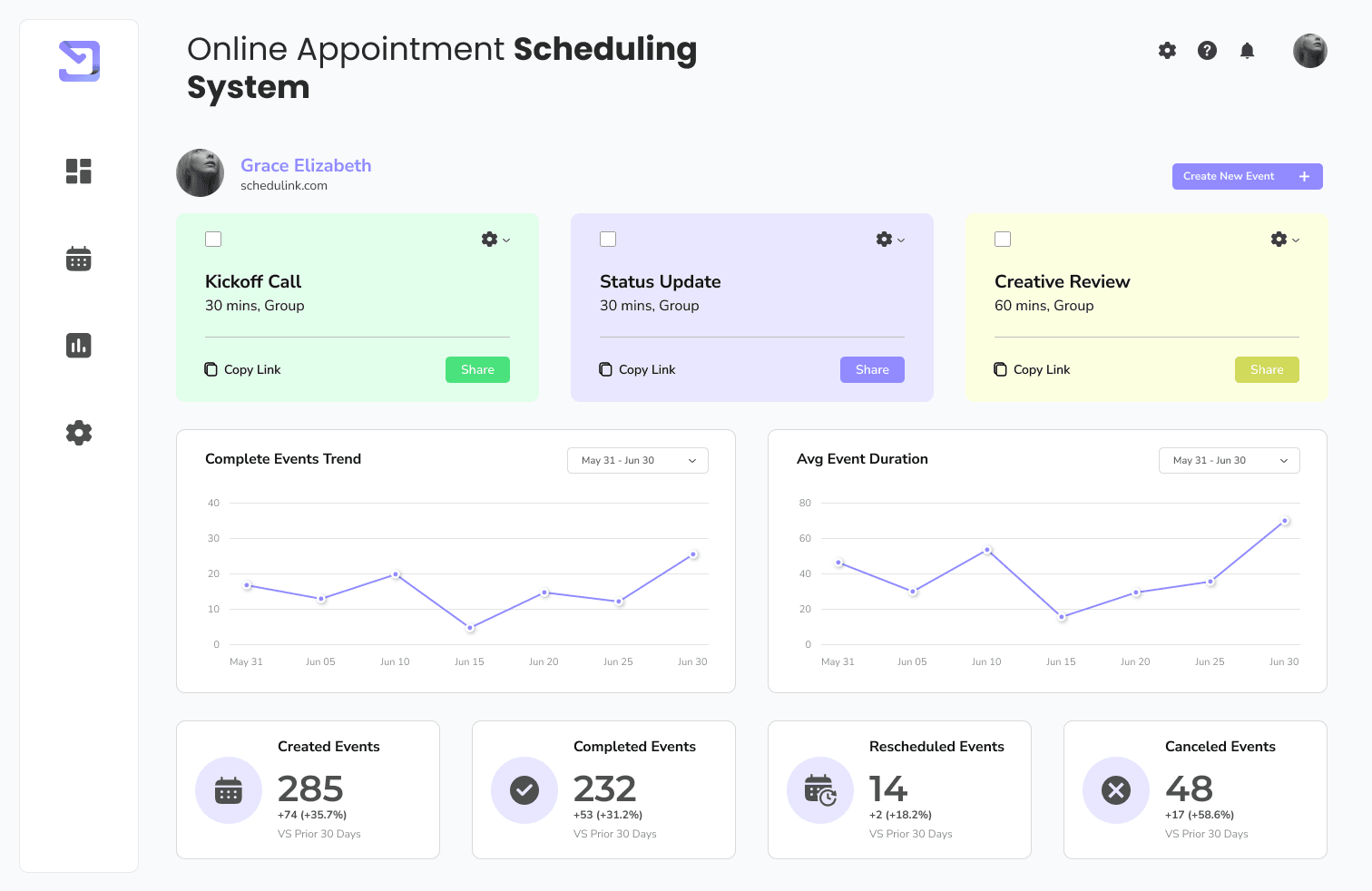Image resolution: width=1372 pixels, height=891 pixels.
Task: Open the top bar settings gear icon
Action: coord(1167,51)
